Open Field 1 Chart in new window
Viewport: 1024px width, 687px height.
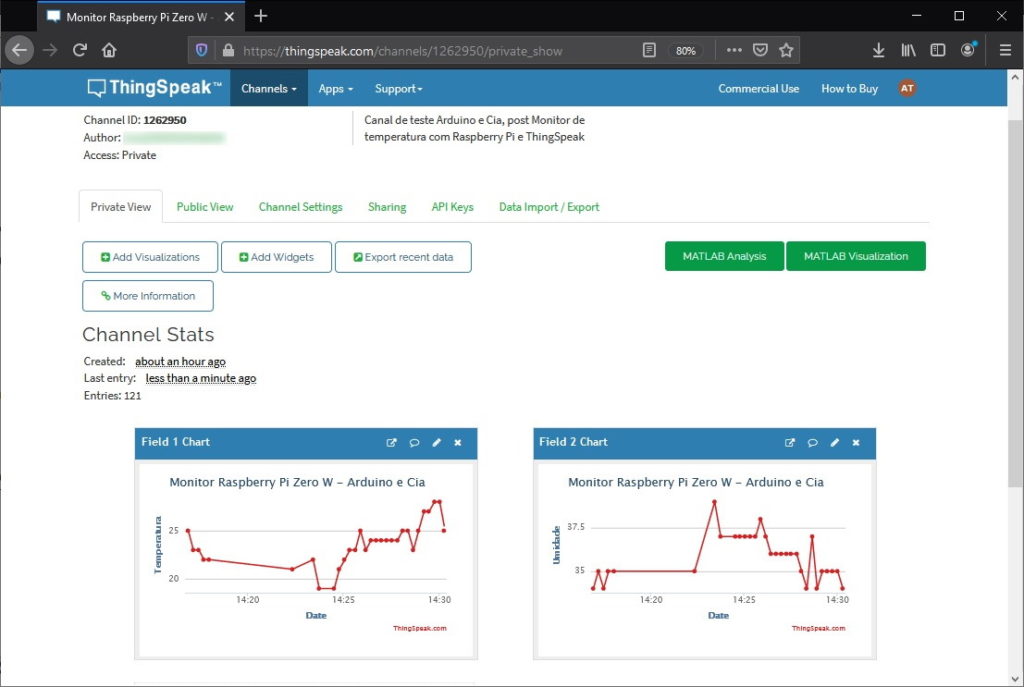click(391, 443)
